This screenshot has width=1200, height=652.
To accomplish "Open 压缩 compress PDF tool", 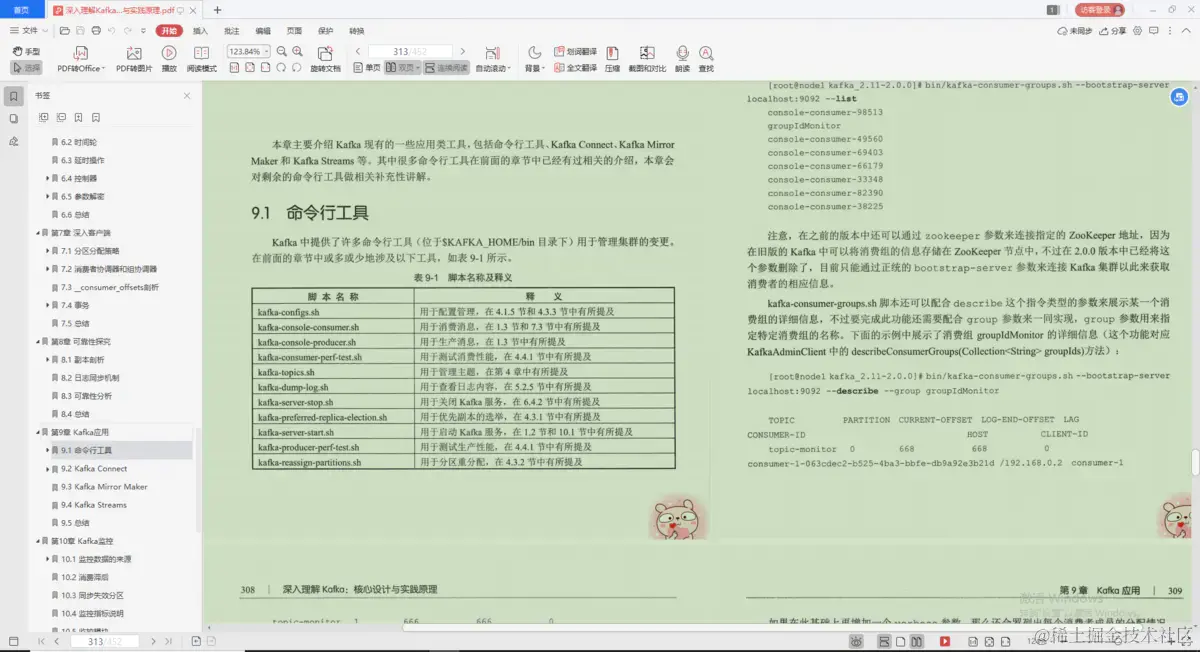I will pyautogui.click(x=612, y=59).
